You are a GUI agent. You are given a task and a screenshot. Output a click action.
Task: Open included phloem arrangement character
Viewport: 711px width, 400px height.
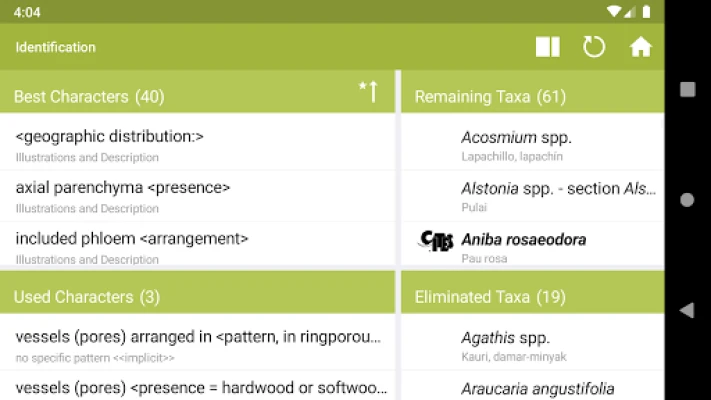click(x=198, y=246)
